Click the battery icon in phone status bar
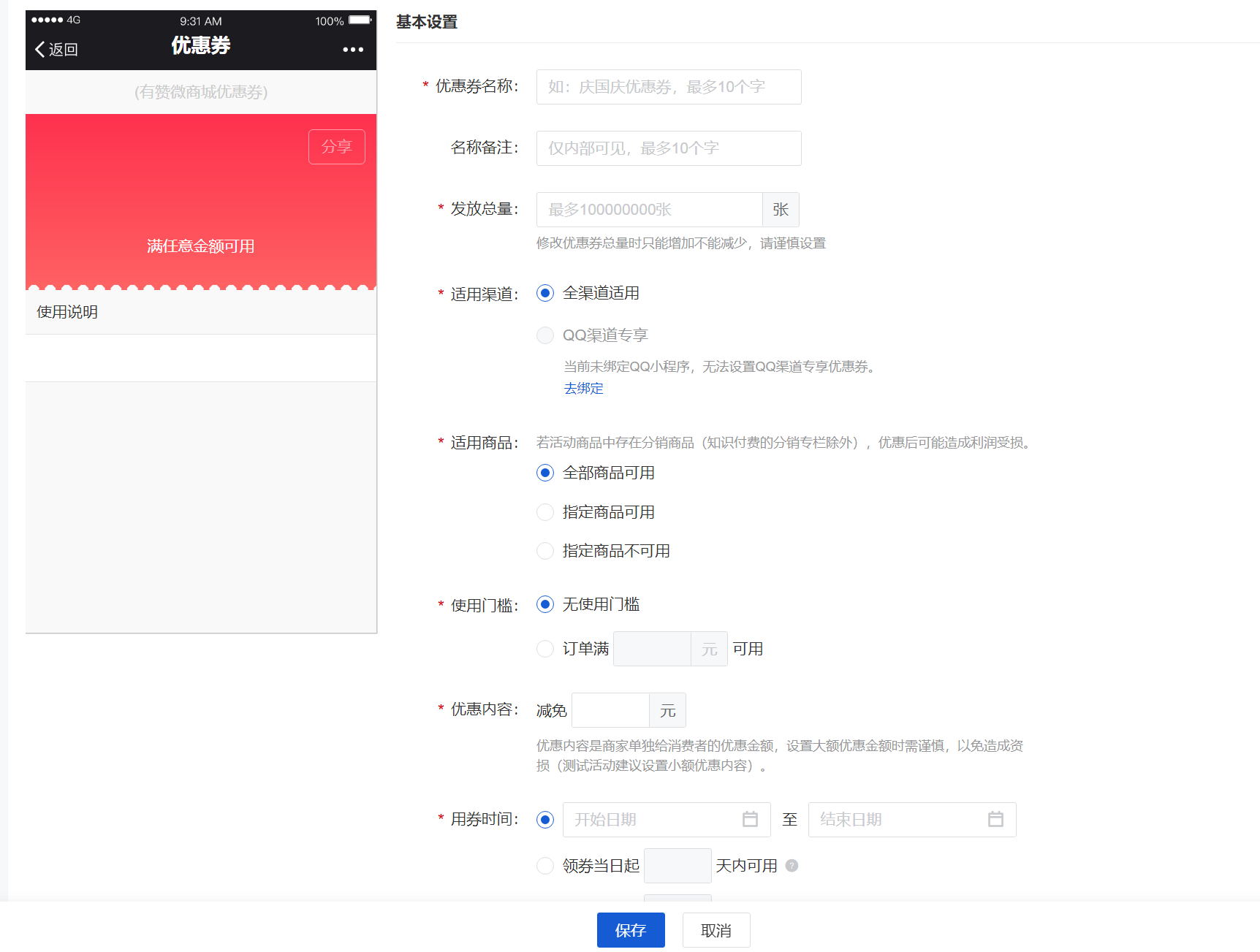Viewport: 1260px width, 952px height. tap(360, 20)
